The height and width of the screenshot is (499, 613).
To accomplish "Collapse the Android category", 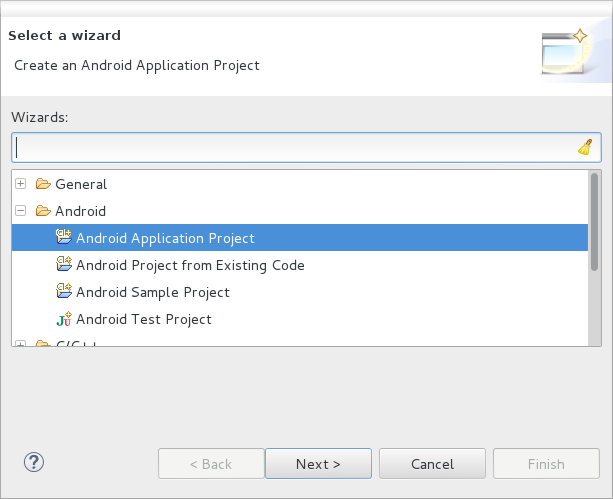I will (x=21, y=211).
